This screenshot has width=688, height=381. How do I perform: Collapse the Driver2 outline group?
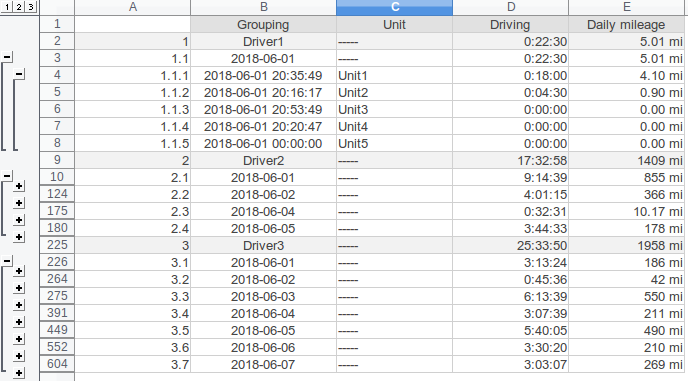[x=7, y=176]
